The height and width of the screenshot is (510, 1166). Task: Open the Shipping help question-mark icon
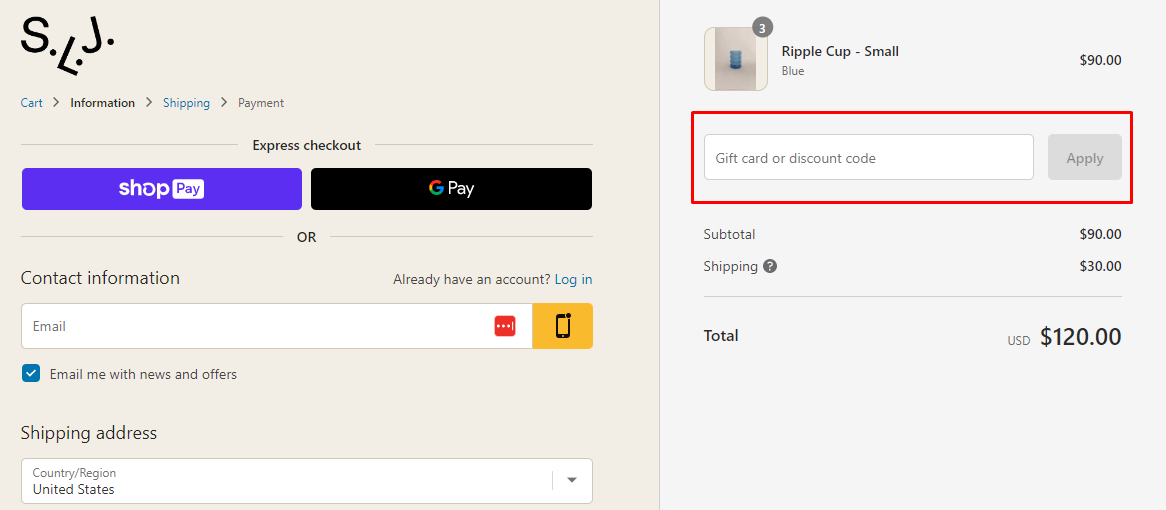(x=770, y=266)
